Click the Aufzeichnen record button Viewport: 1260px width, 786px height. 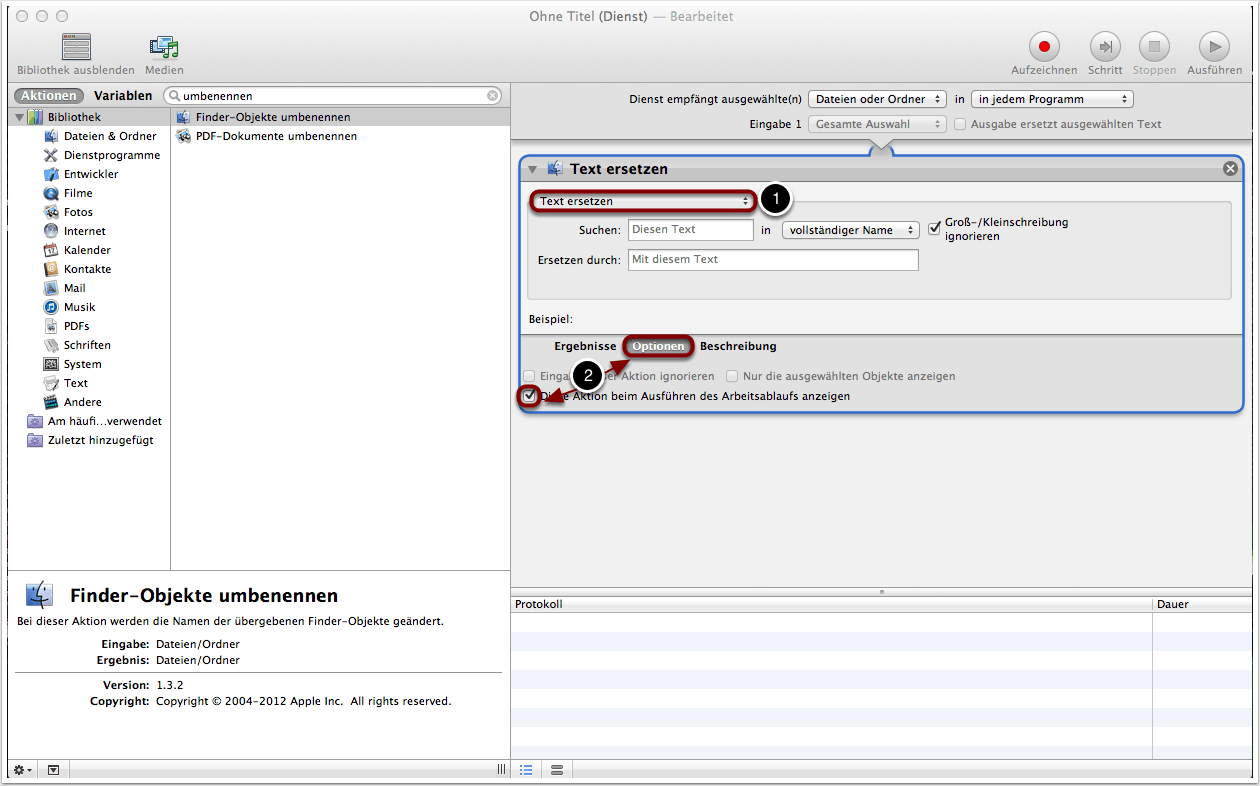pos(1044,47)
